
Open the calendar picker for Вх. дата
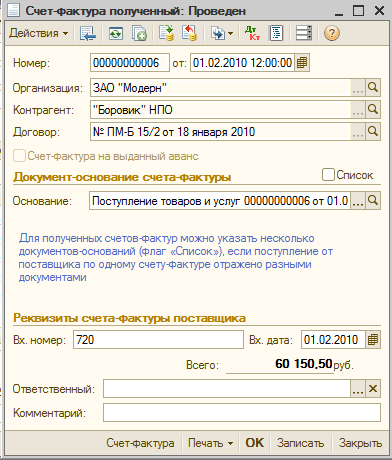click(373, 340)
